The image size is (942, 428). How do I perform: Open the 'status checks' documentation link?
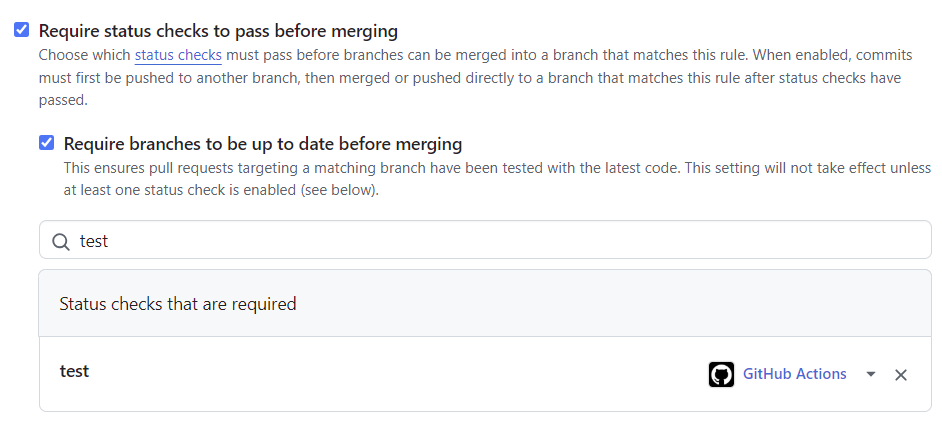tap(178, 55)
